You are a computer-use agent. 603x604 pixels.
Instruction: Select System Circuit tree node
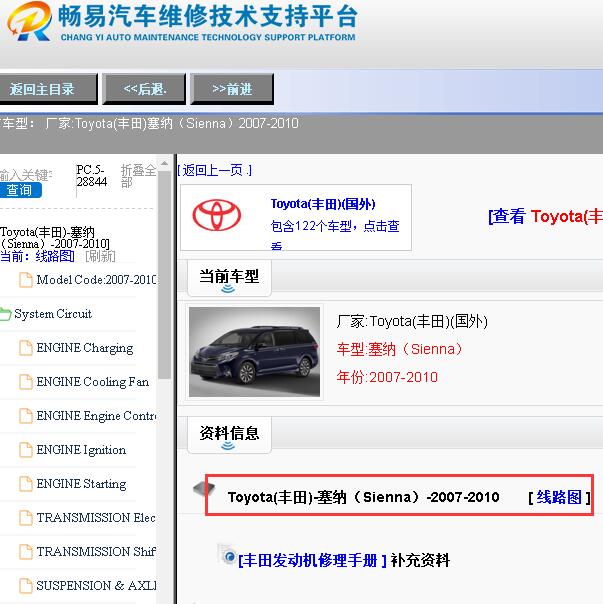[x=53, y=314]
